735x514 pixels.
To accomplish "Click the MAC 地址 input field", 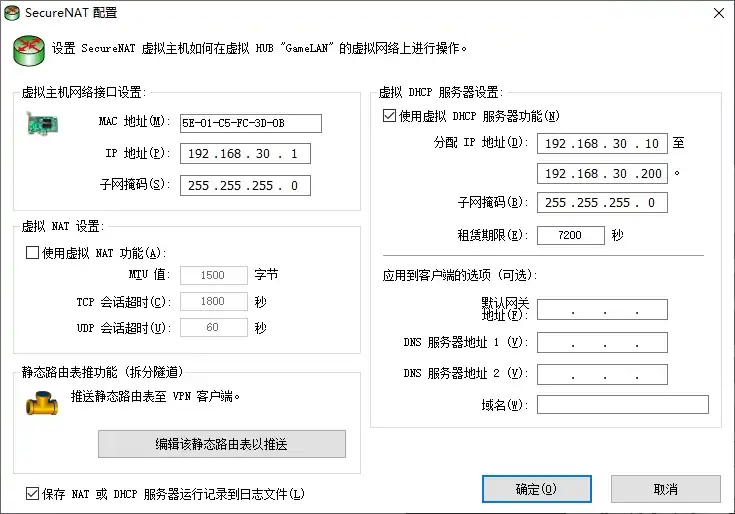I will [x=251, y=123].
